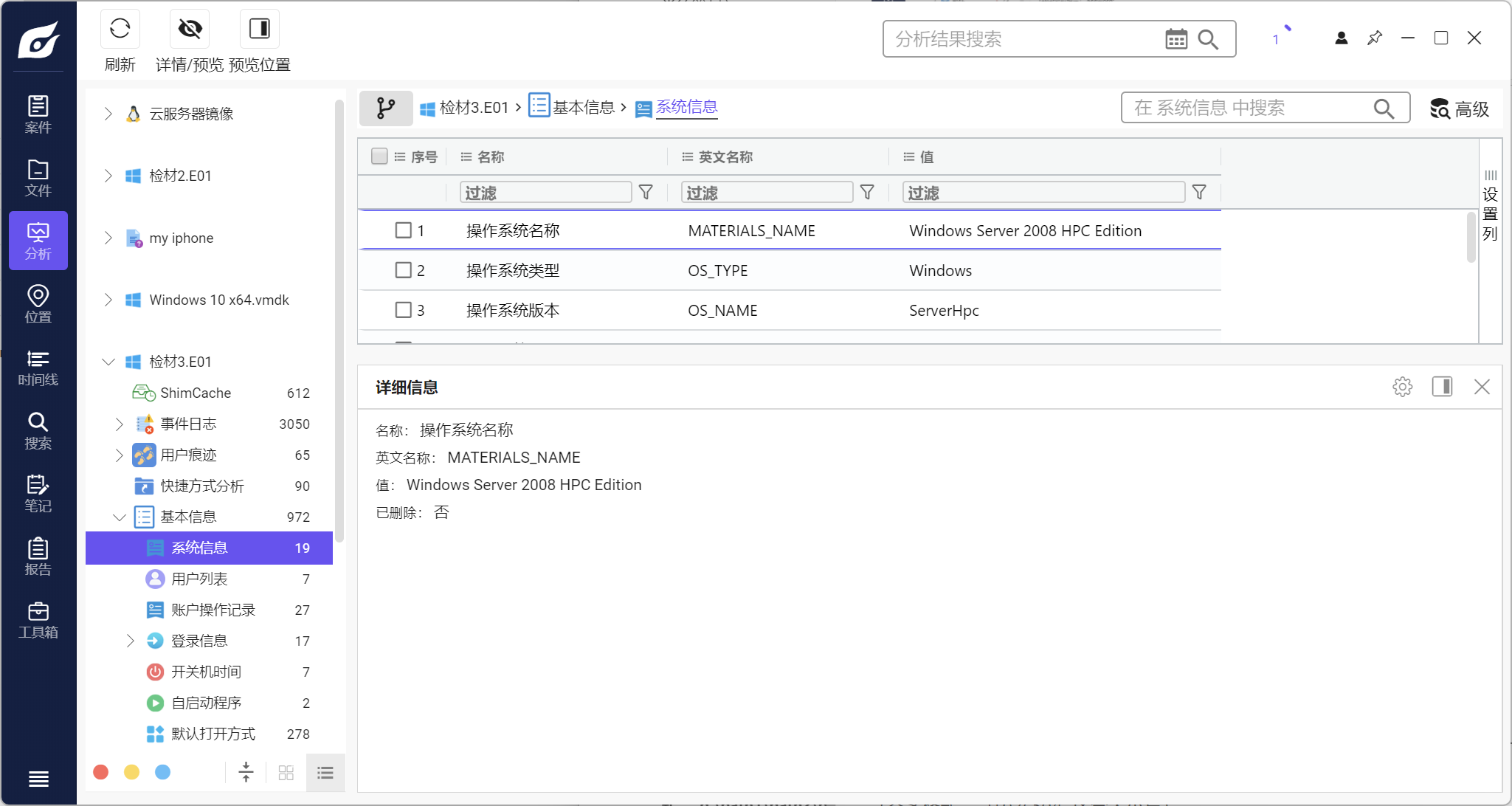The image size is (1512, 806).
Task: Click the branch tree icon button
Action: click(386, 108)
